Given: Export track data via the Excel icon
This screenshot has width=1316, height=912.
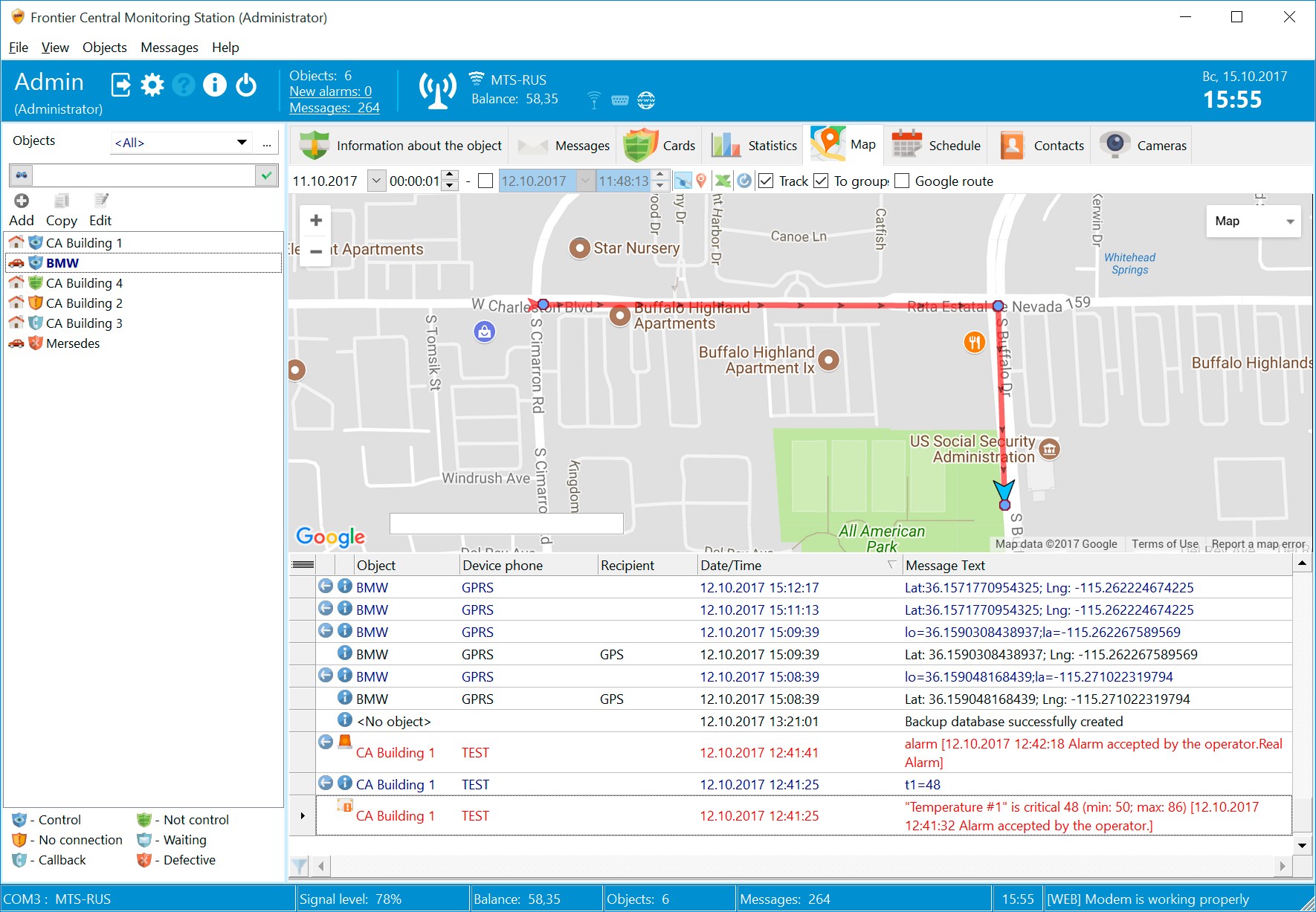Looking at the screenshot, I should point(722,181).
